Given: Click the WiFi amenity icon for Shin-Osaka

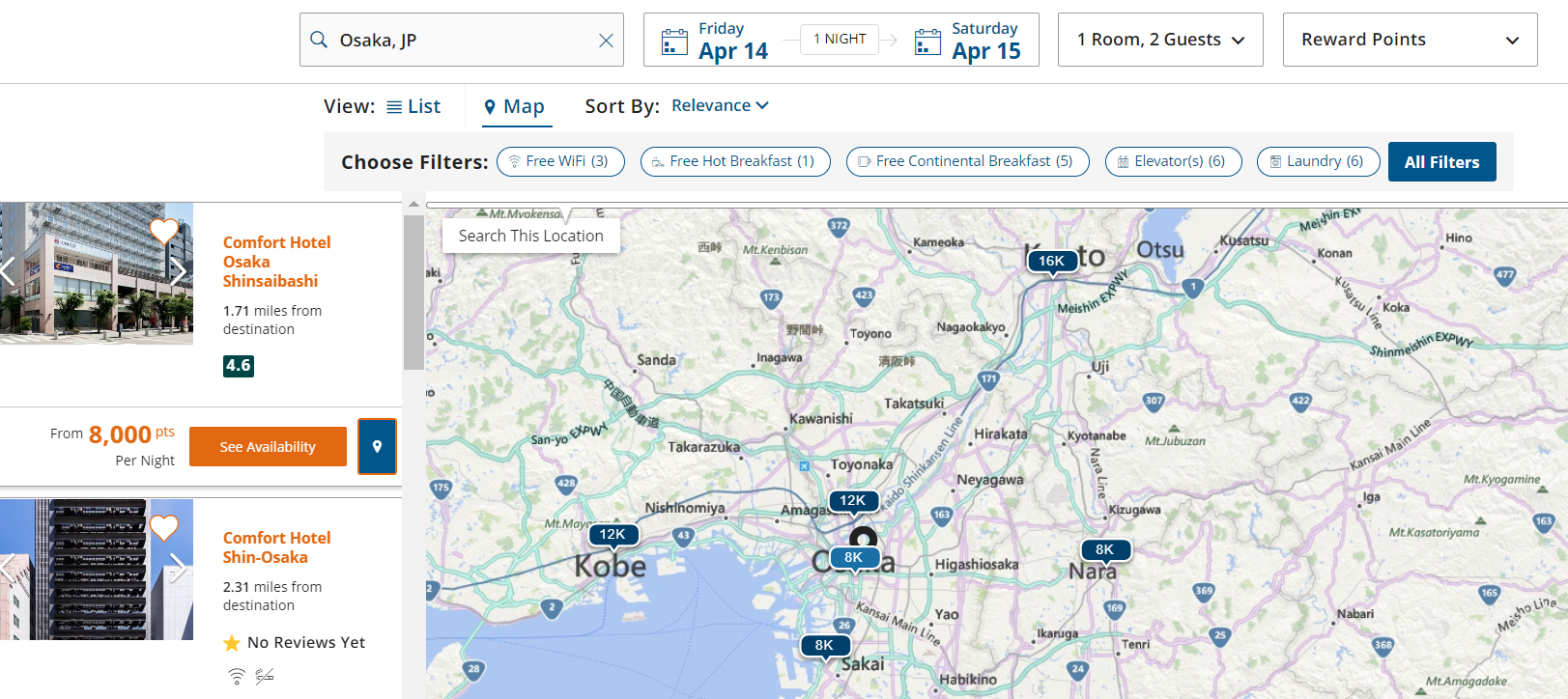Looking at the screenshot, I should coord(237,676).
